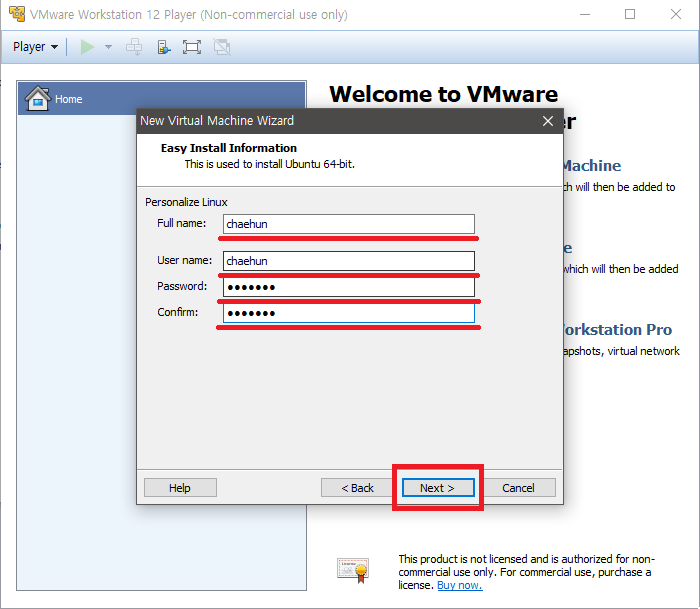Click the VMware Workstation app icon in title bar

tap(17, 14)
